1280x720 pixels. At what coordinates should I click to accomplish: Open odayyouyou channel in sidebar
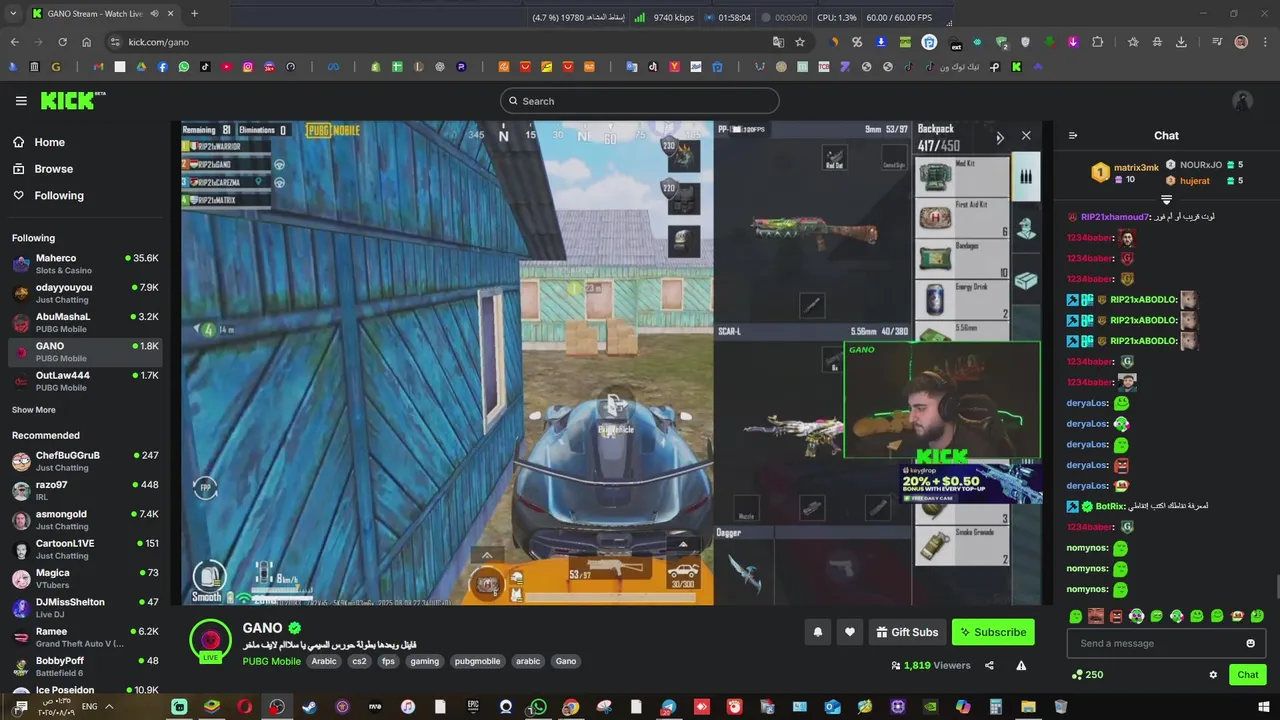(x=85, y=293)
